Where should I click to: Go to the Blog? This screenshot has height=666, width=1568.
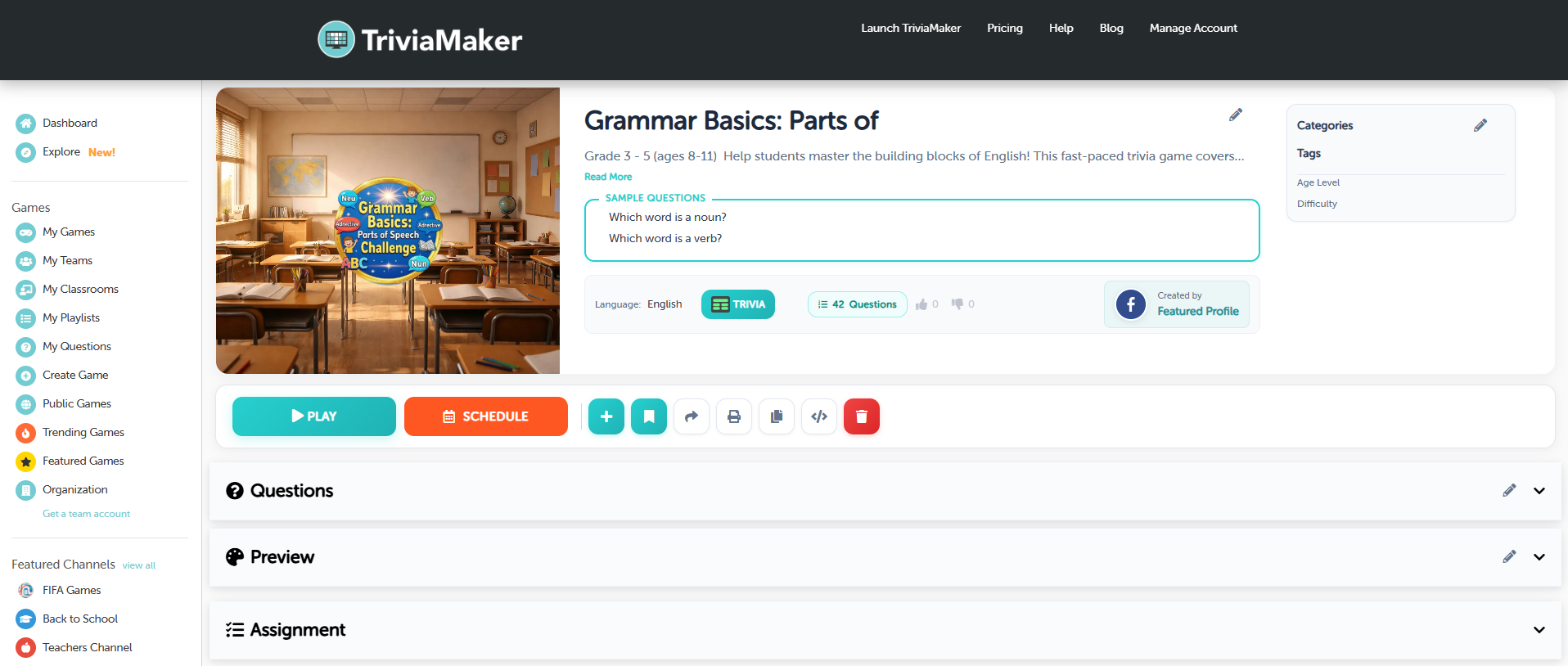(x=1111, y=28)
